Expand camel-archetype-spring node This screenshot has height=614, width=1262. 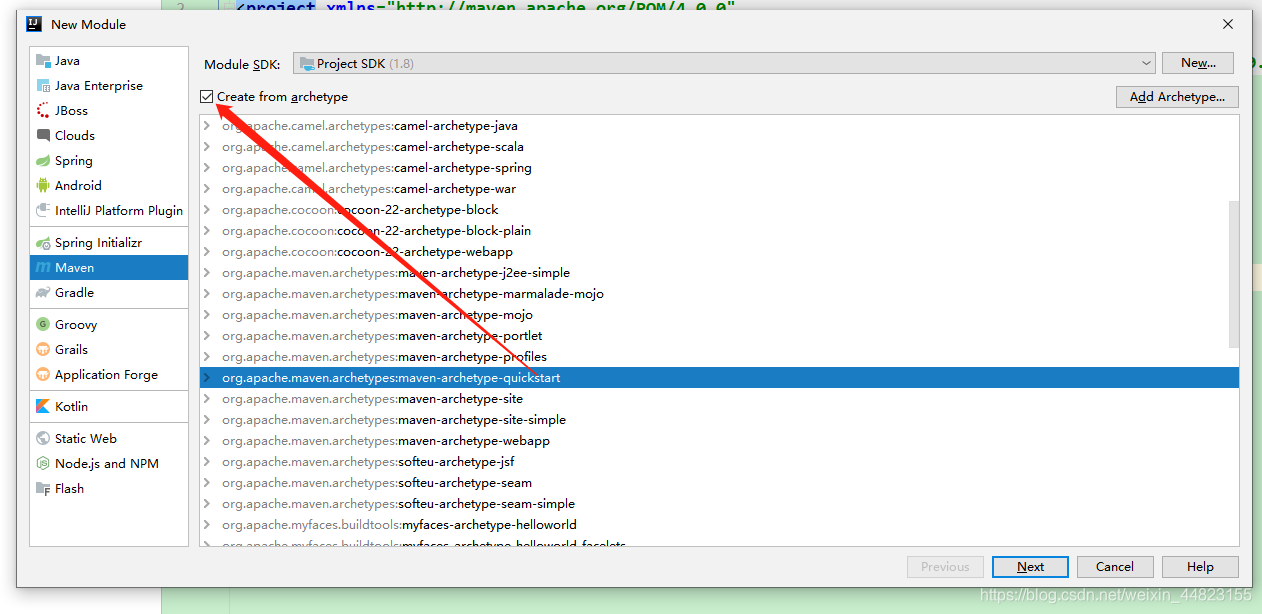[207, 168]
